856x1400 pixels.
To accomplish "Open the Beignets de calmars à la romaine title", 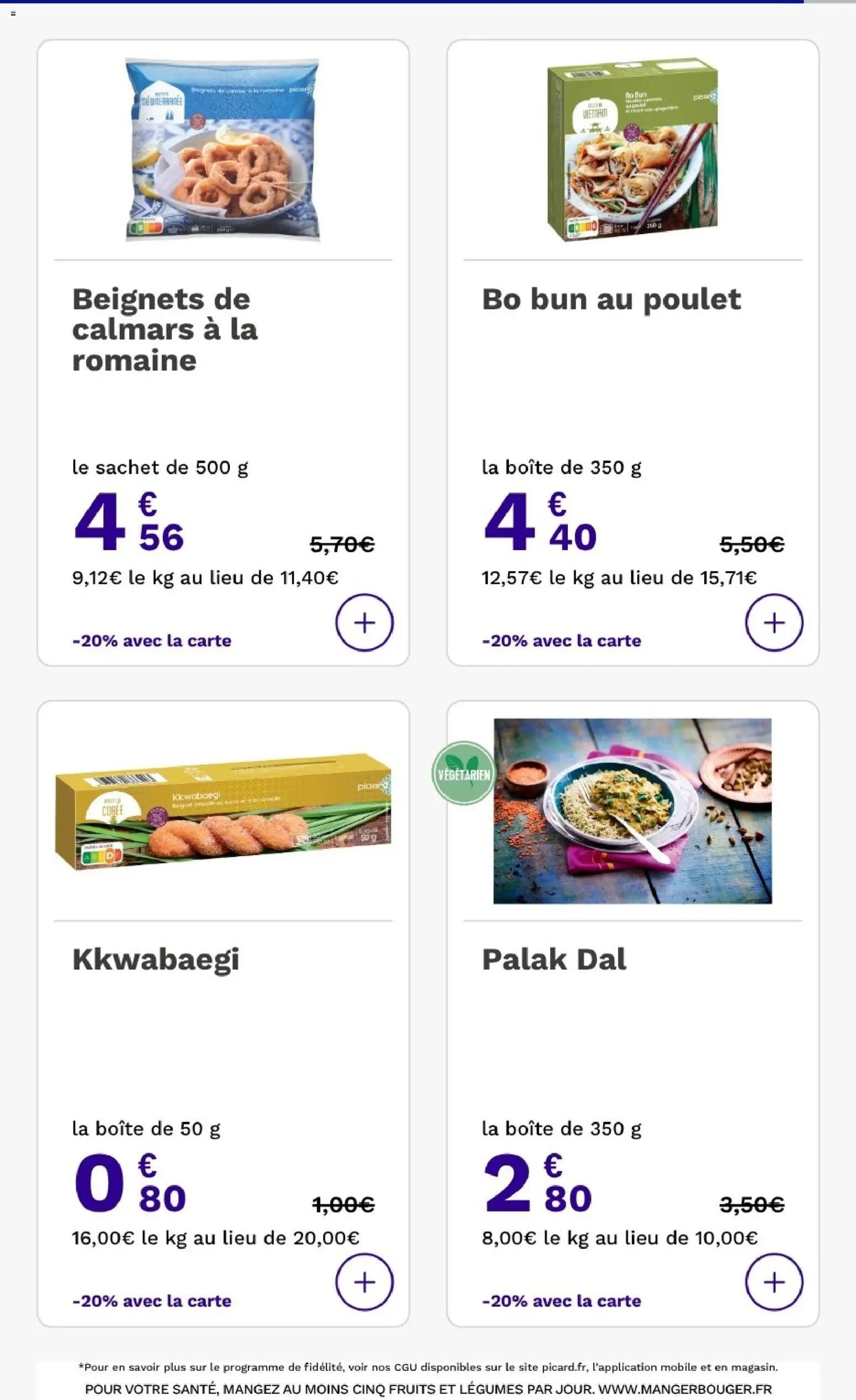I will [x=165, y=330].
